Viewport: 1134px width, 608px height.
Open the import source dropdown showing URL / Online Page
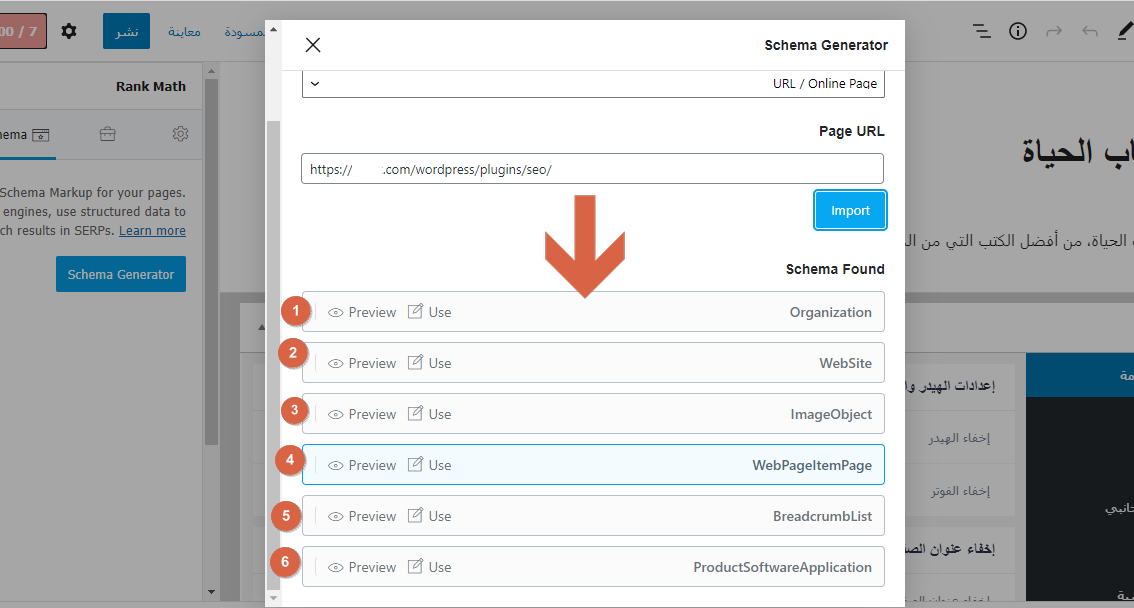point(593,84)
